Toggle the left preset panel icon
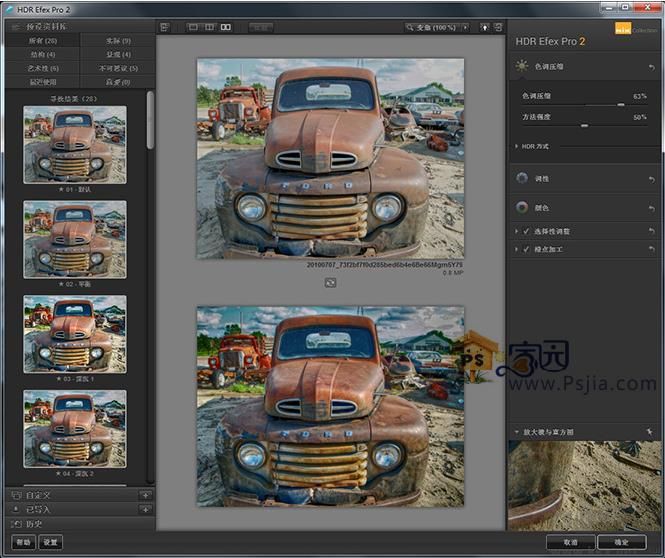This screenshot has width=665, height=558. point(166,27)
